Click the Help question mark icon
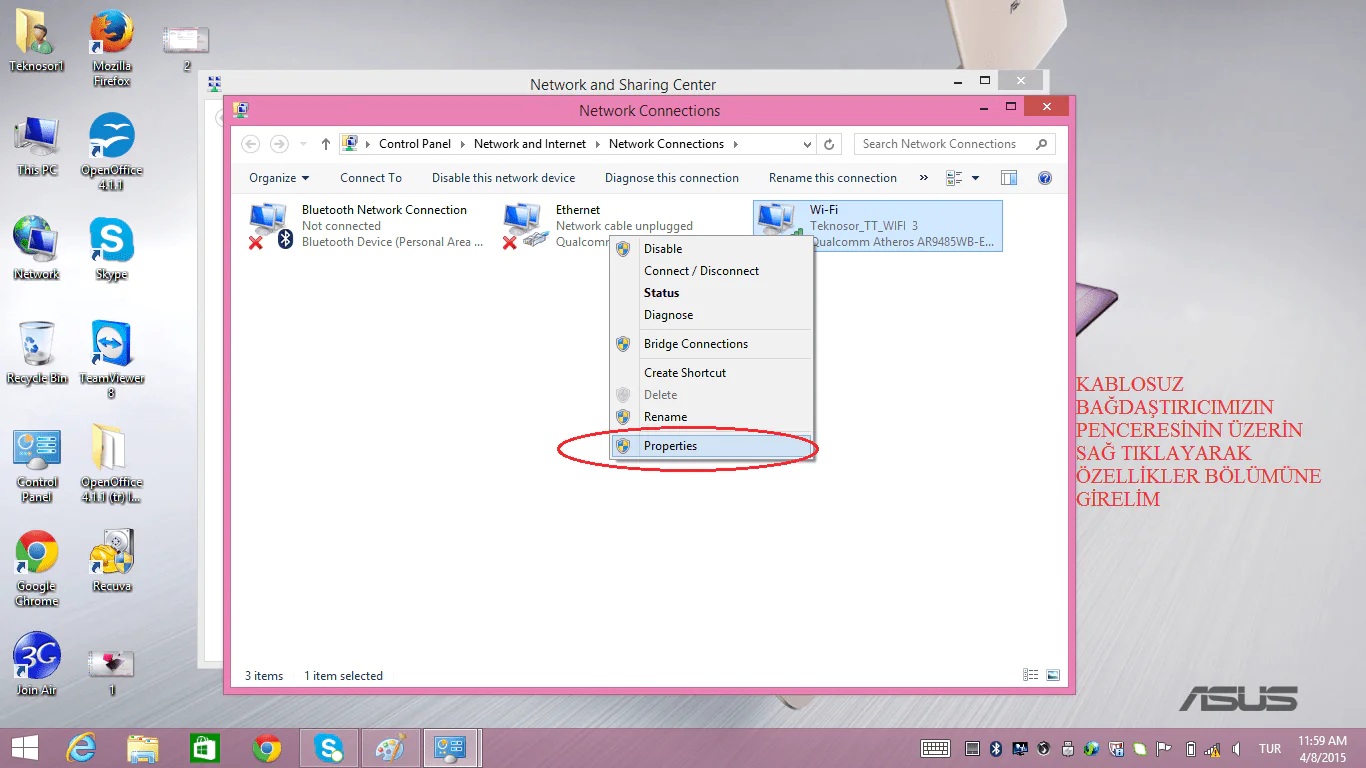The width and height of the screenshot is (1366, 768). (1045, 178)
